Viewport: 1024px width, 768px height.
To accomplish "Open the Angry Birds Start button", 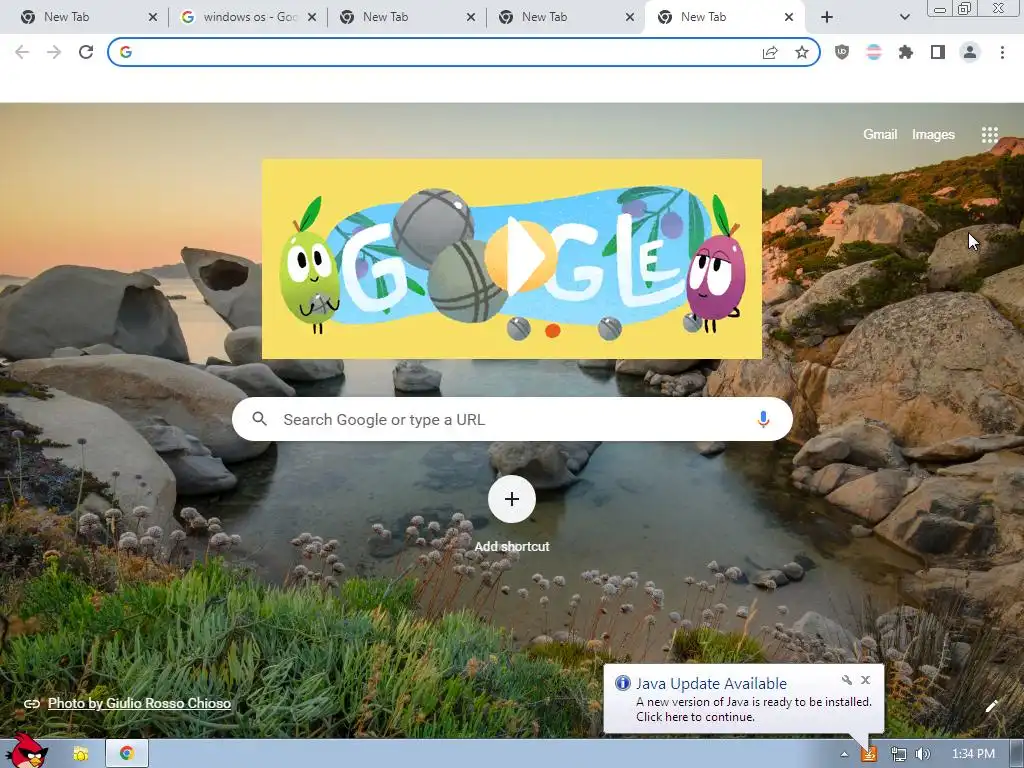I will 26,752.
